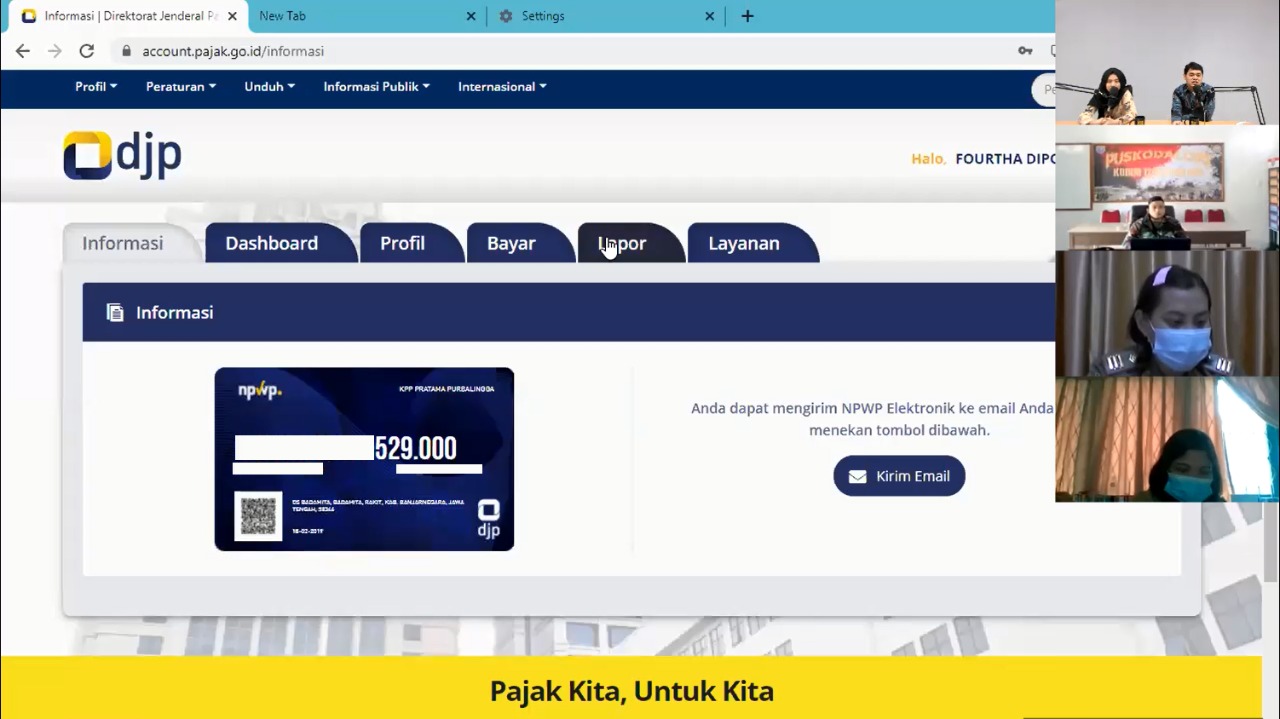Click the saved password key icon
Viewport: 1280px width, 719px height.
coord(1025,51)
